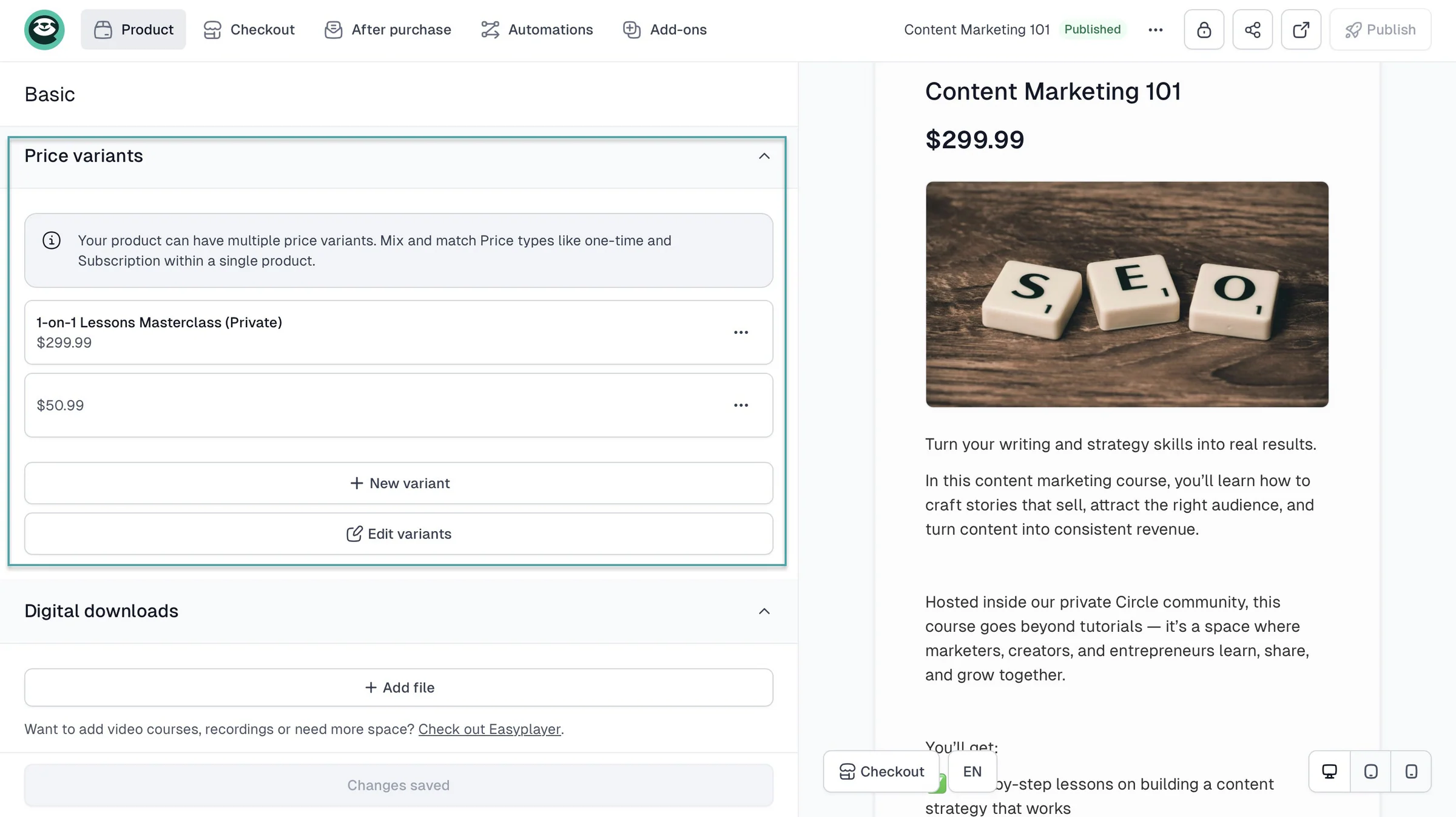Go to the Automations tab

[537, 30]
